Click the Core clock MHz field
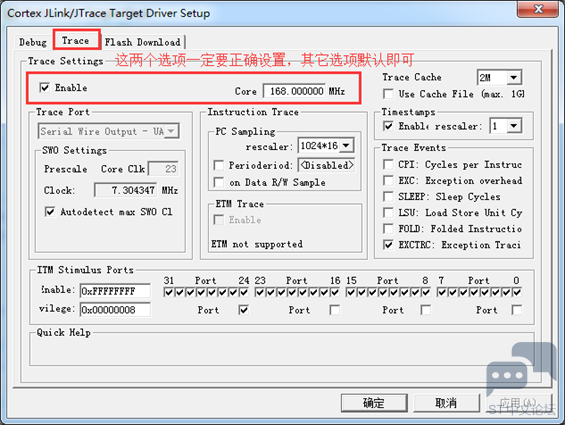The width and height of the screenshot is (565, 425). pos(294,91)
